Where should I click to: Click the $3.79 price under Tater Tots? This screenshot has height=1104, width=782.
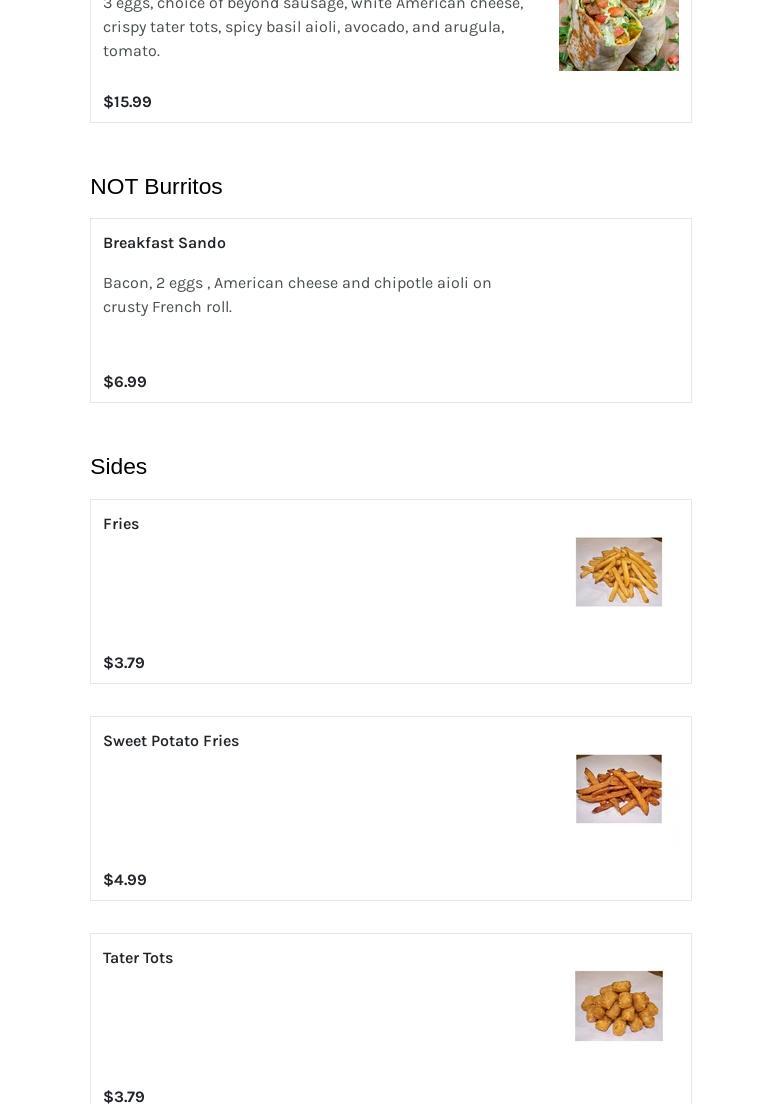pos(124,1096)
